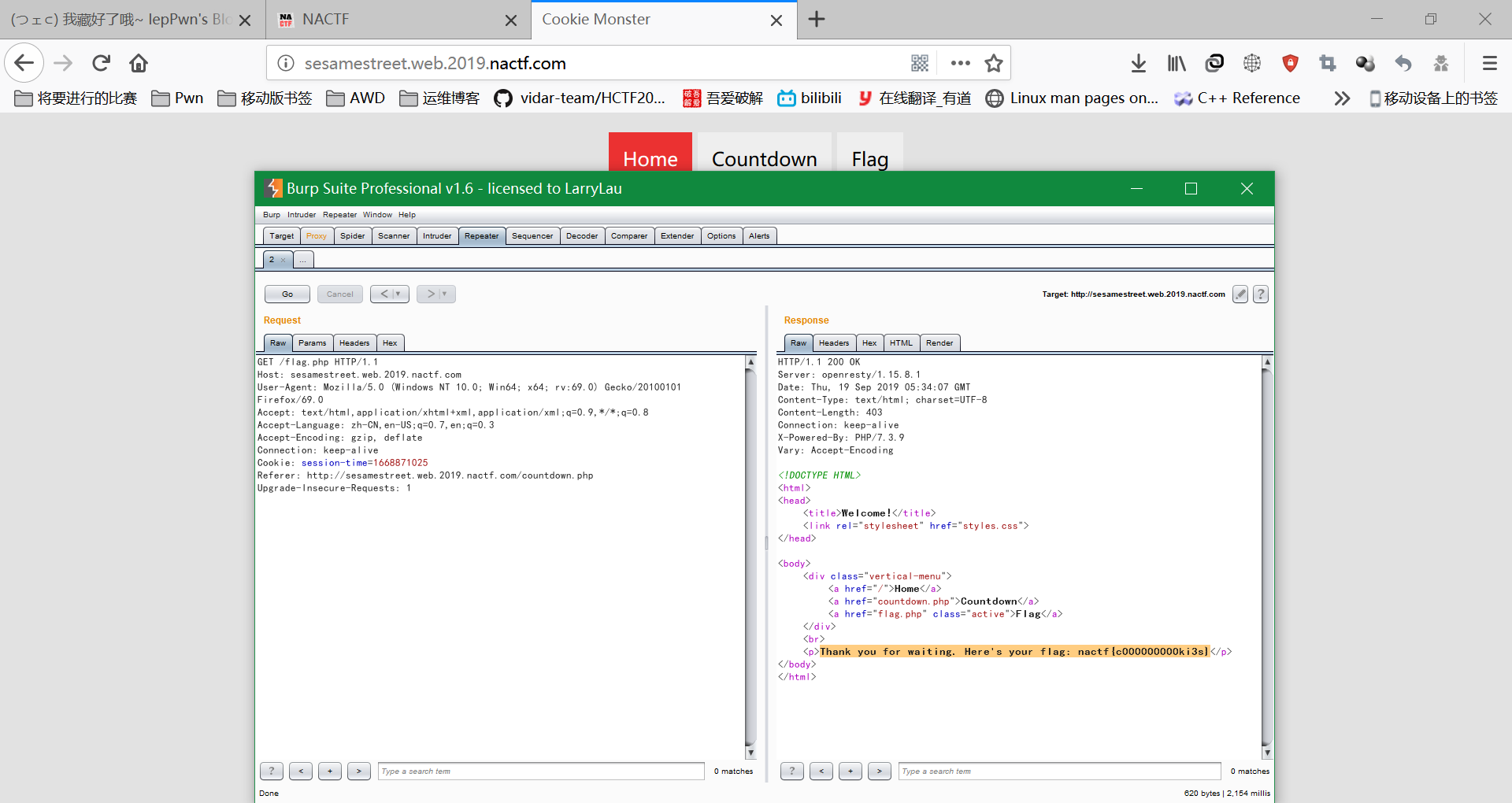Open the Intruder menu in menu bar

tap(302, 215)
